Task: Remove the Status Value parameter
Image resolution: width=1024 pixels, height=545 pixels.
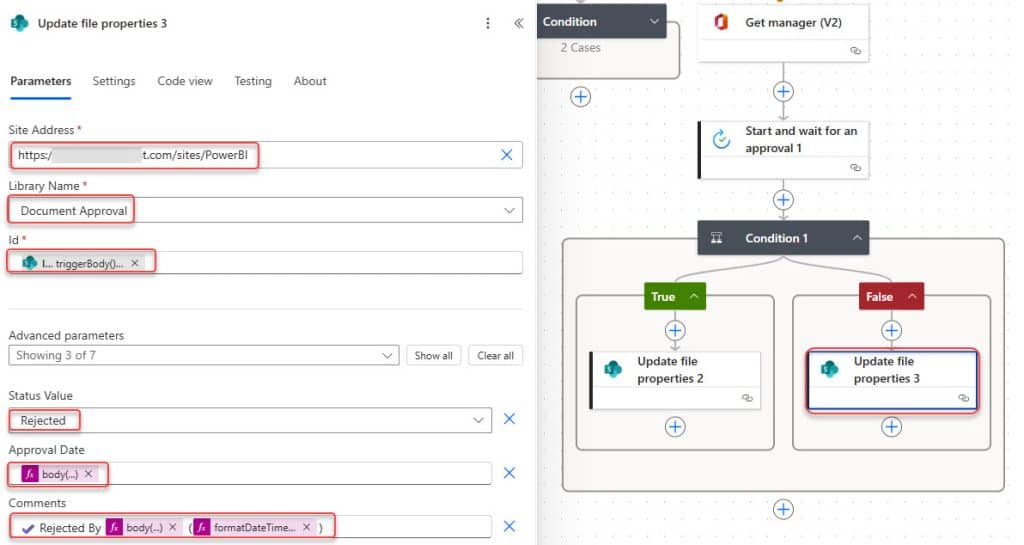Action: [x=509, y=418]
